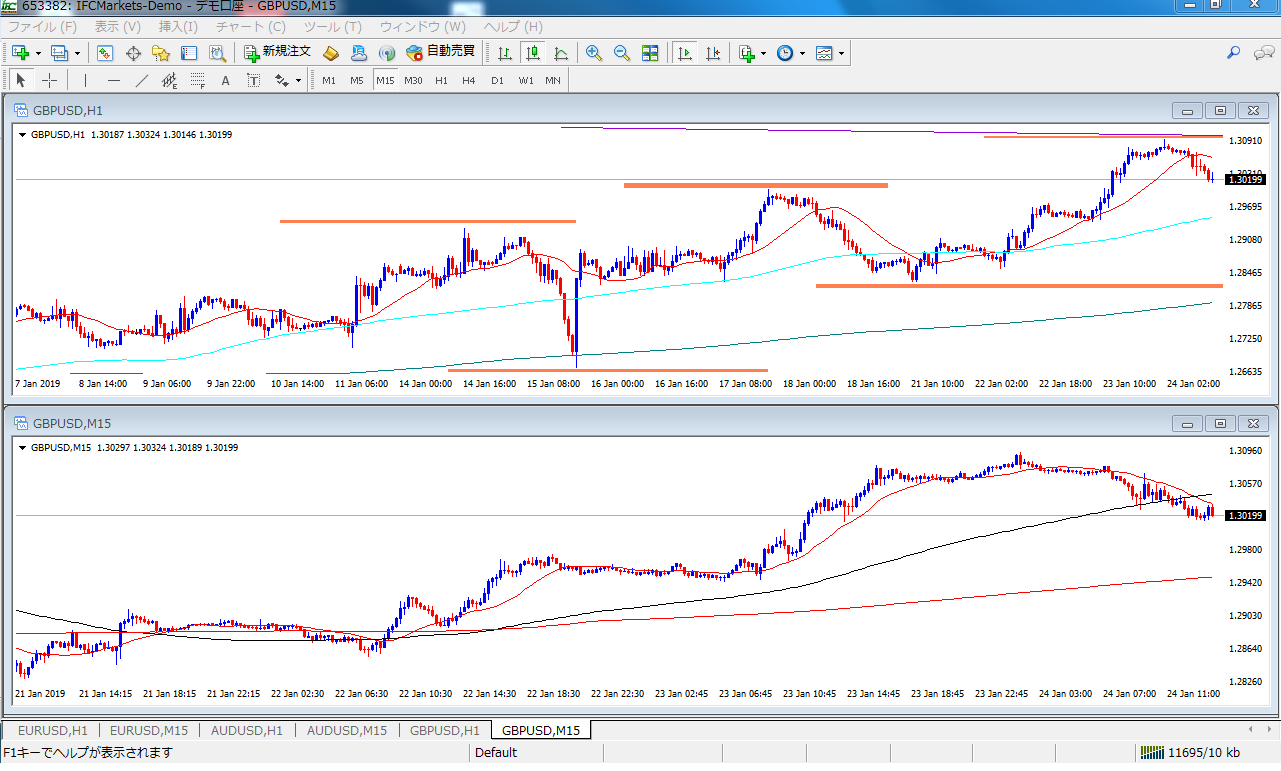Switch chart to MN timeframe
The width and height of the screenshot is (1281, 771).
(553, 80)
